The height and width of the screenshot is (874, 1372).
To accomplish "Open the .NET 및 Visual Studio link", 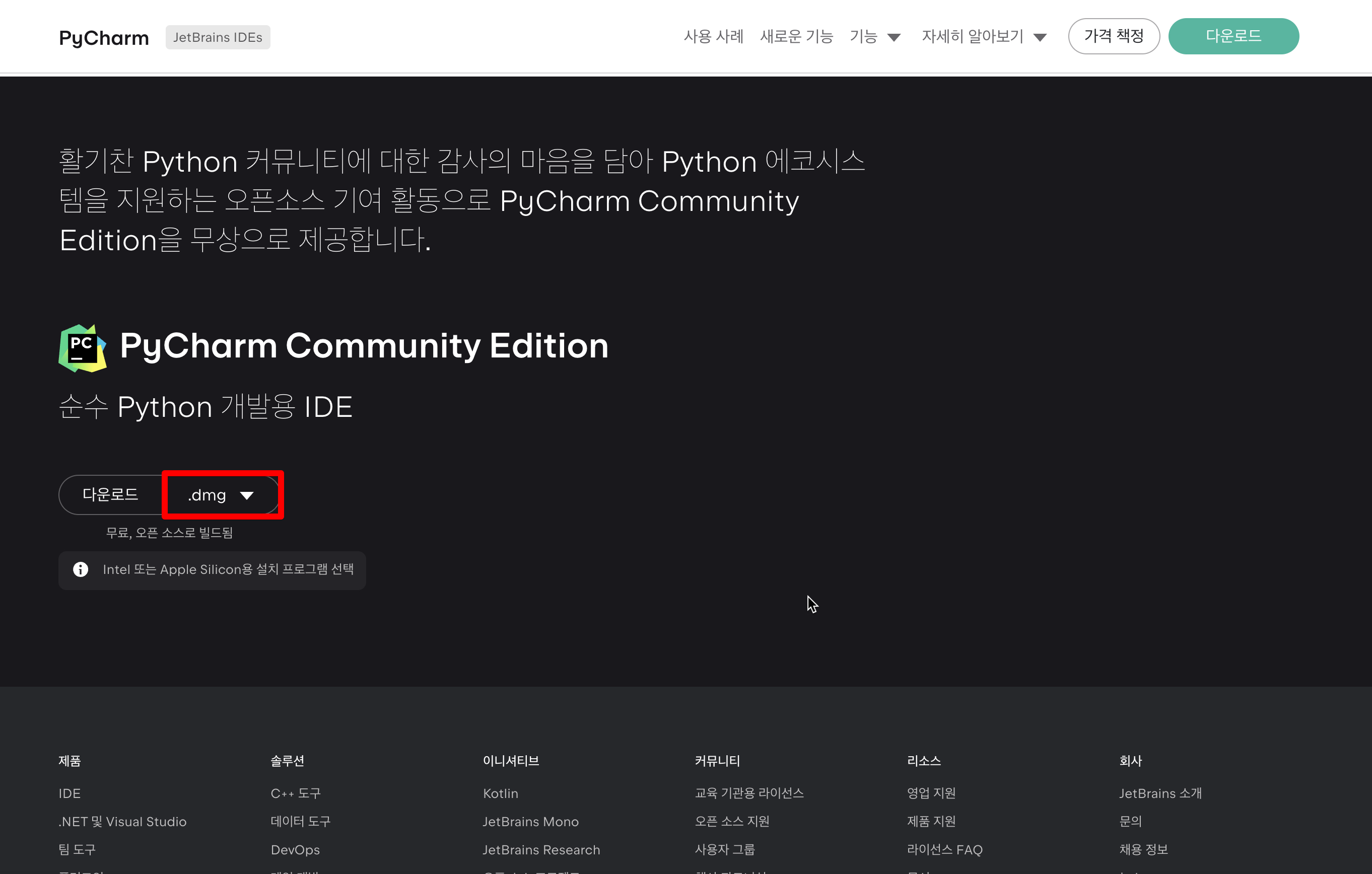I will click(122, 821).
